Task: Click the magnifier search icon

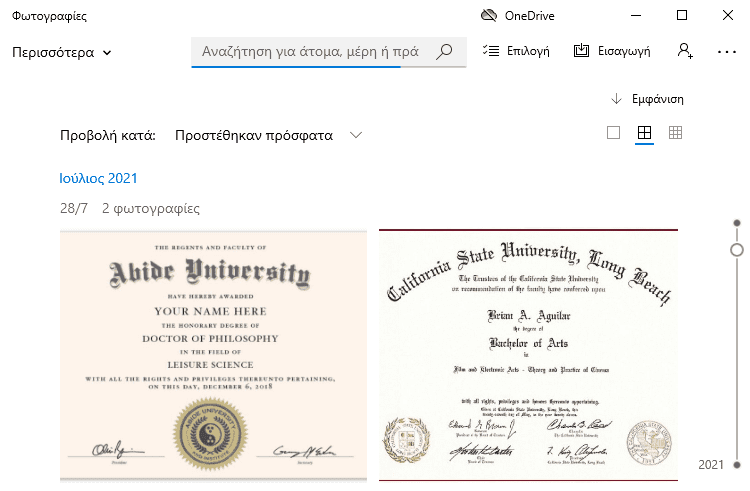Action: 444,51
